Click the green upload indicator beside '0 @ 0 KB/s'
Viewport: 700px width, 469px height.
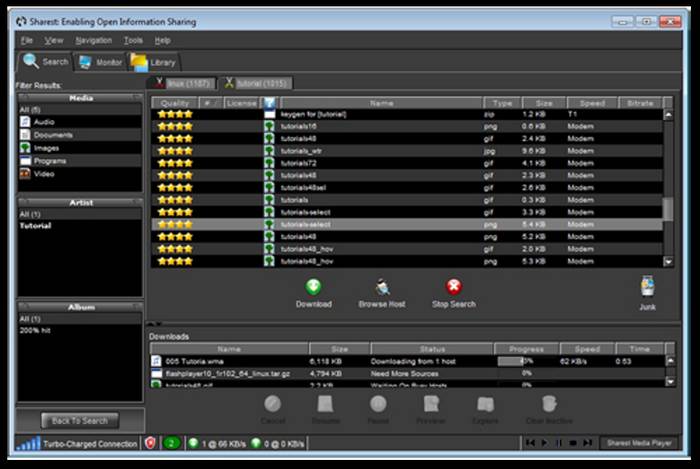pyautogui.click(x=256, y=443)
